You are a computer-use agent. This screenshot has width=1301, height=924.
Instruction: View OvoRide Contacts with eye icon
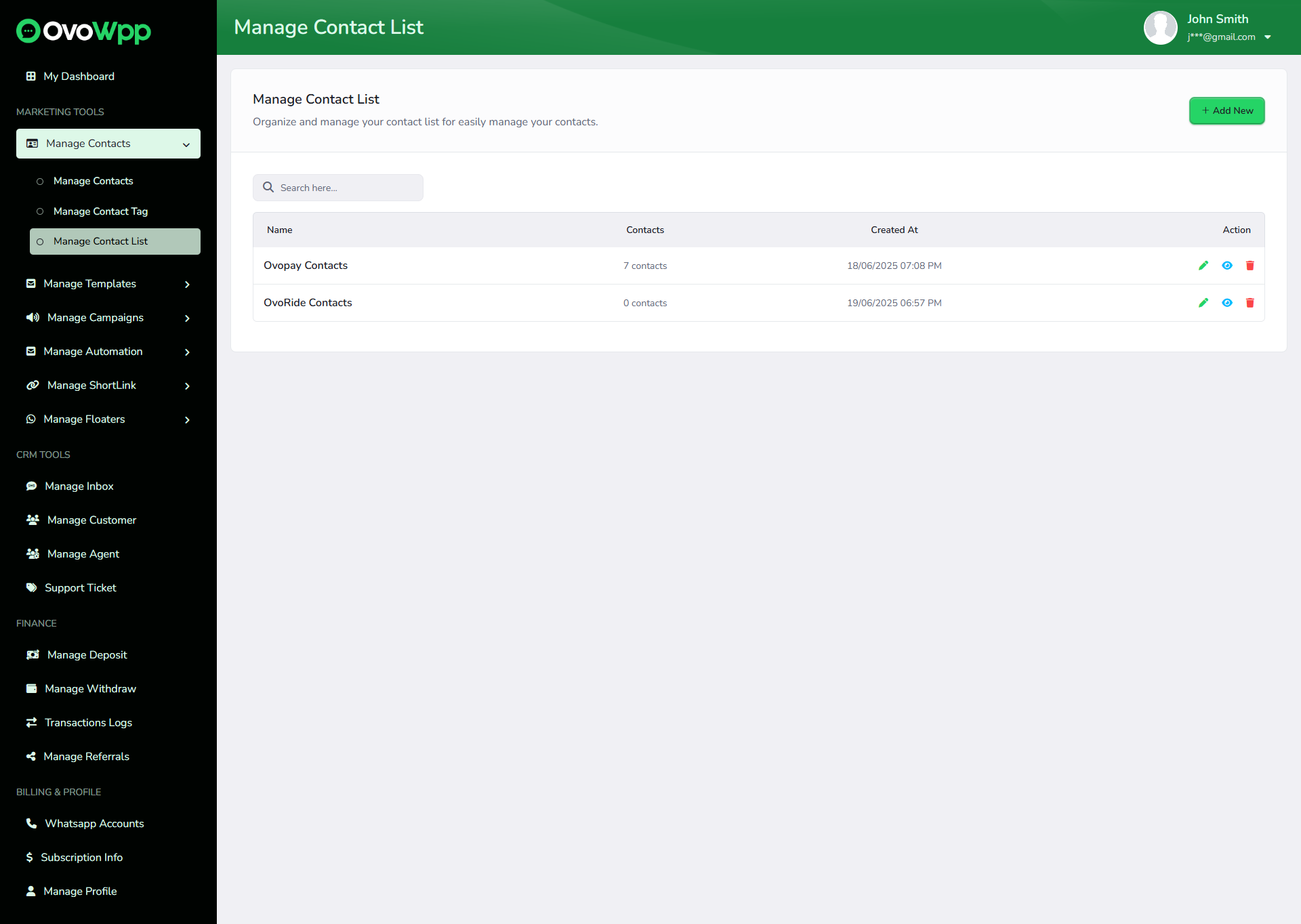[1227, 303]
